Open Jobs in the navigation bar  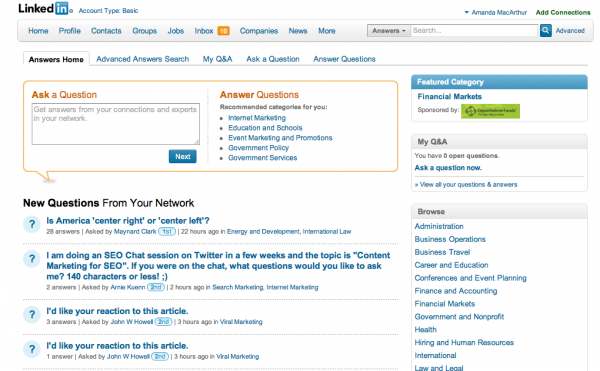coord(176,31)
